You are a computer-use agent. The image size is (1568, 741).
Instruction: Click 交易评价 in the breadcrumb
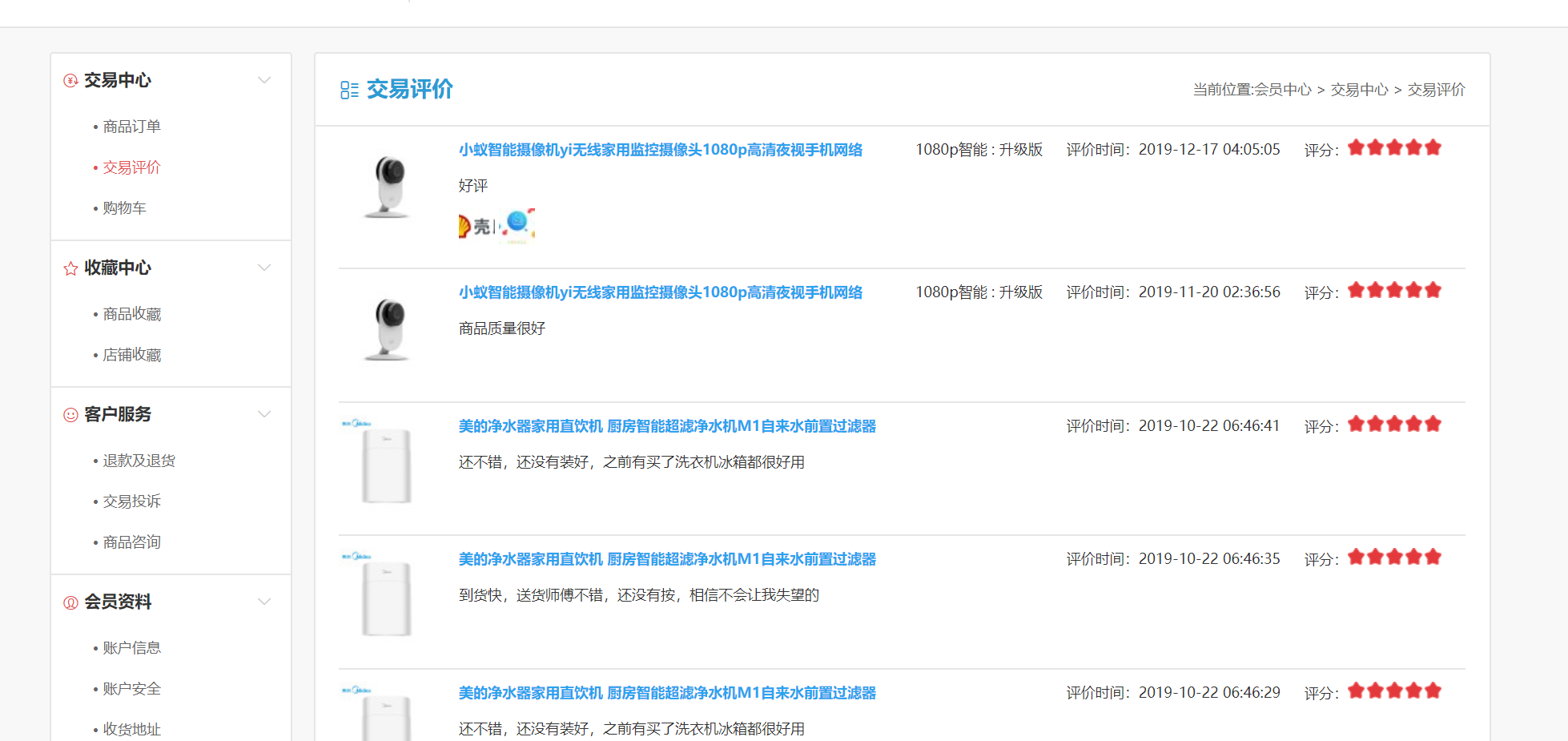pos(1437,90)
